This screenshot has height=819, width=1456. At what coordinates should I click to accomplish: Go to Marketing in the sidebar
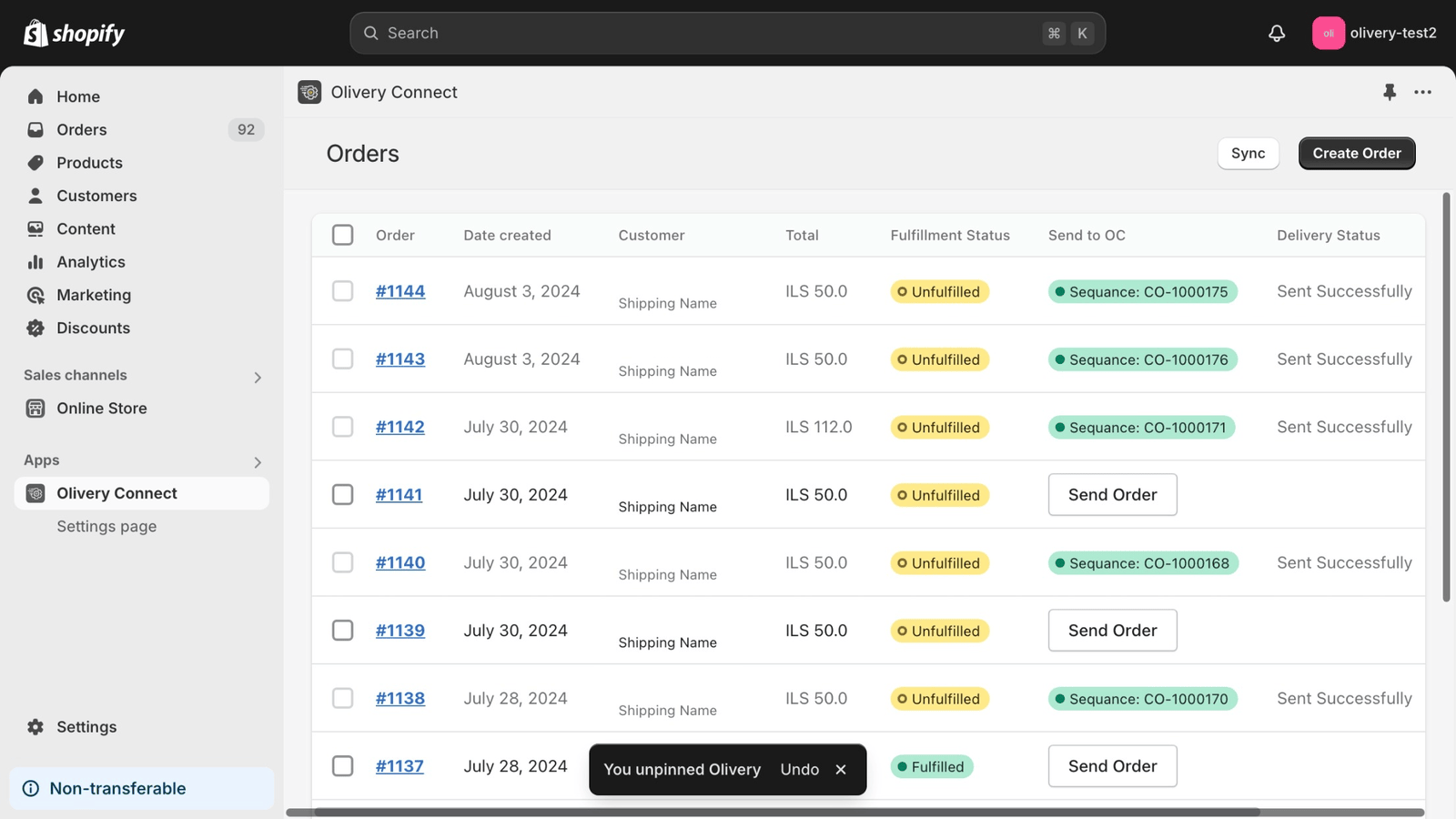point(94,294)
